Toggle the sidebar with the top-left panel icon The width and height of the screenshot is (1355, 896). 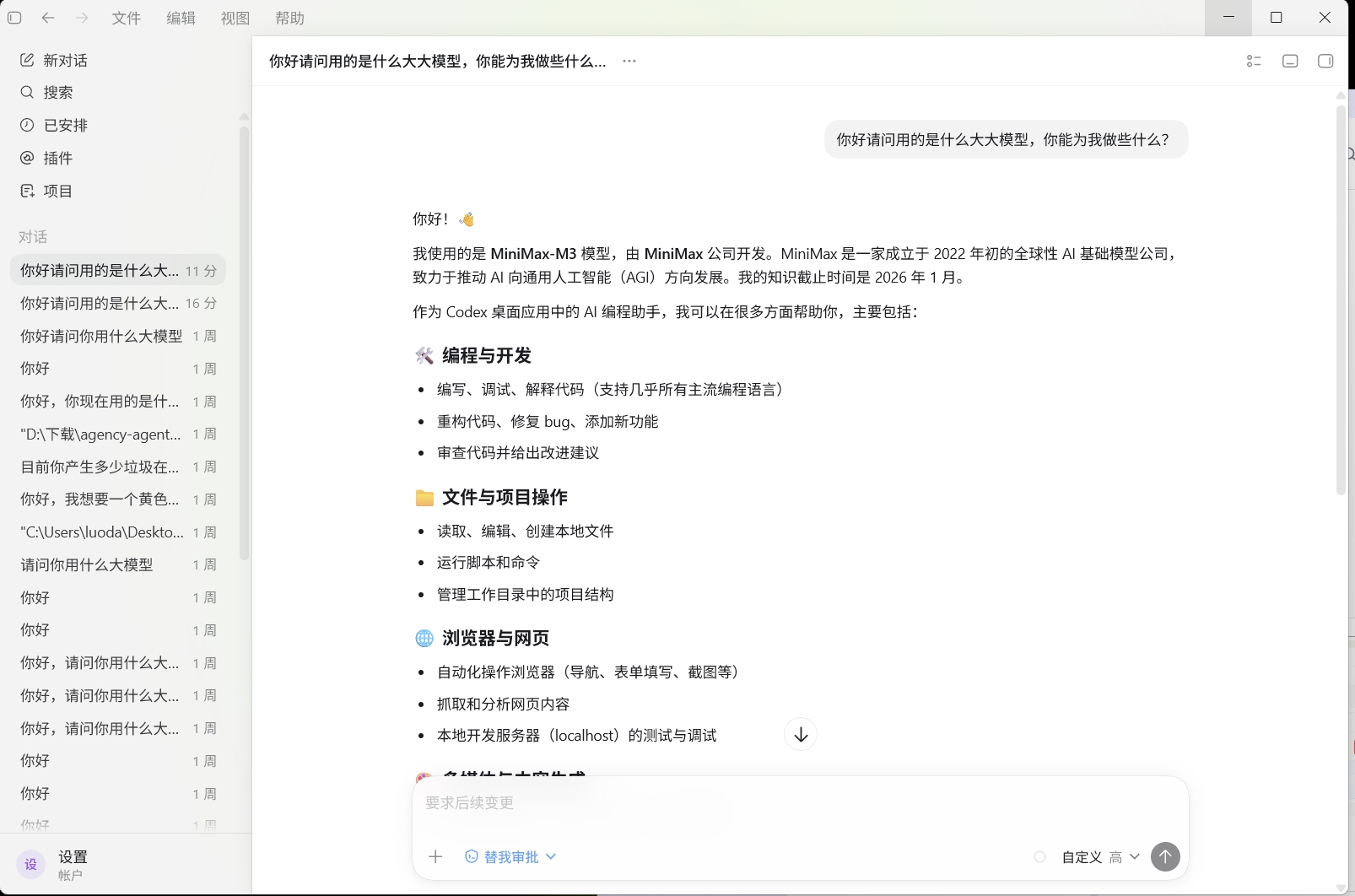[14, 18]
